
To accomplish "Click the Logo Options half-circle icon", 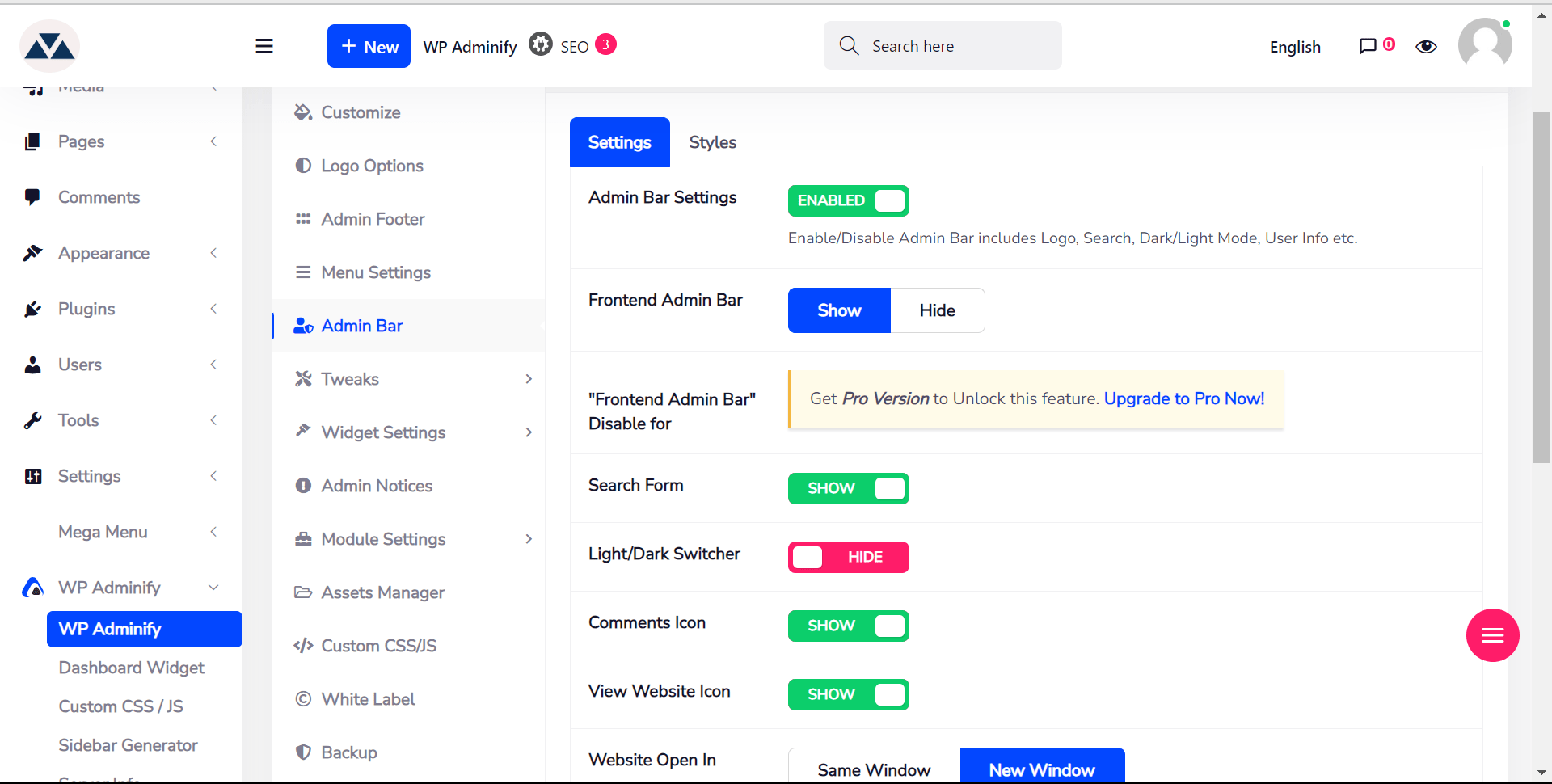I will click(x=303, y=166).
